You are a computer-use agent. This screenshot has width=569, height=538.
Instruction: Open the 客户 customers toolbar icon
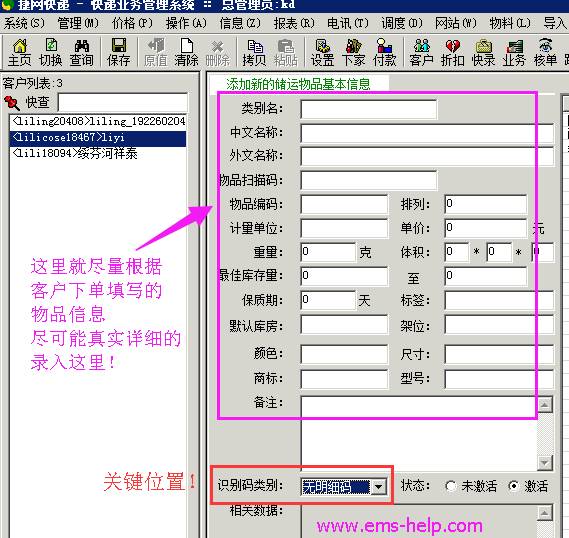point(421,53)
